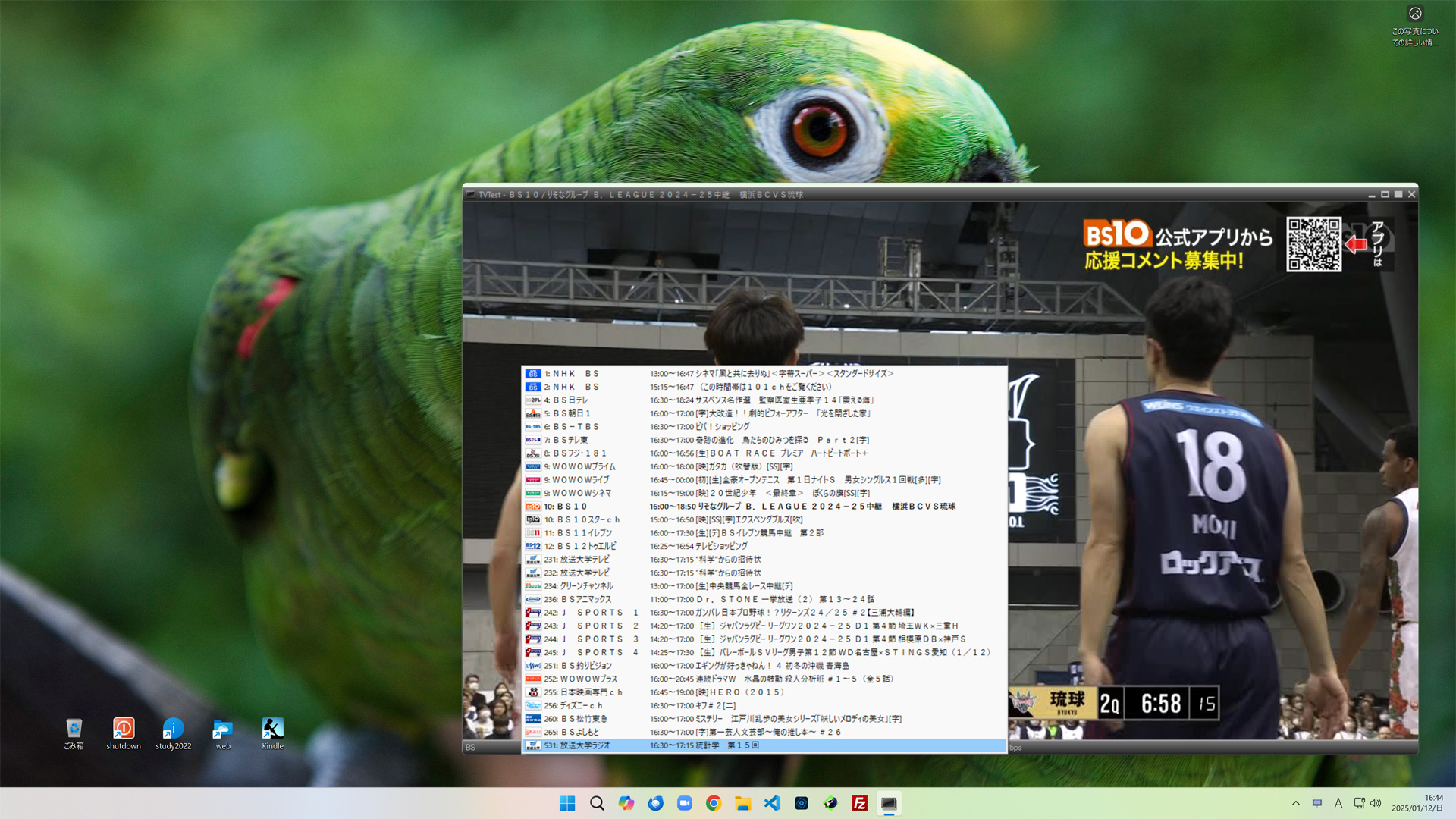Open the volume speaker tray icon
1456x819 pixels.
(1376, 803)
